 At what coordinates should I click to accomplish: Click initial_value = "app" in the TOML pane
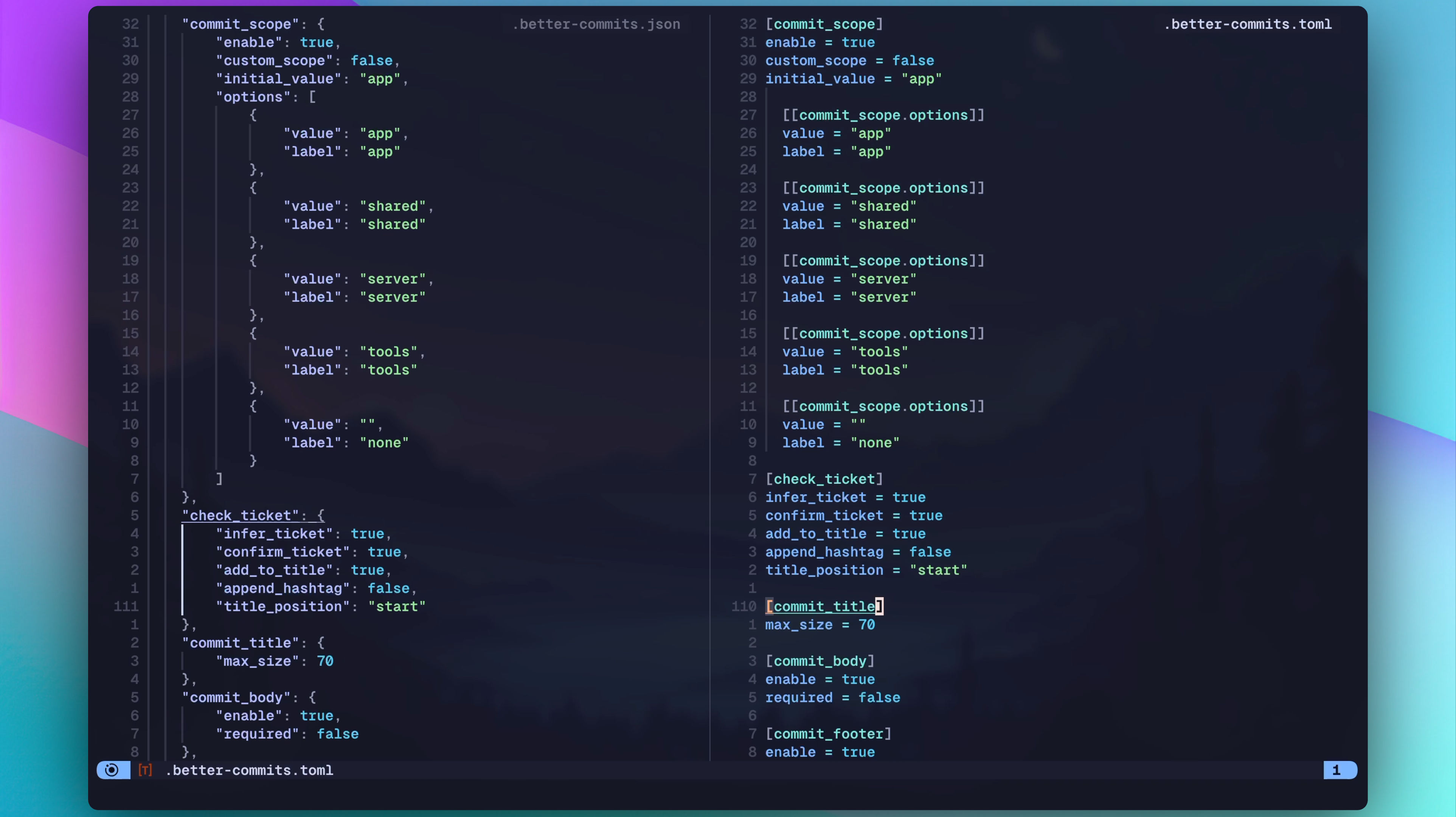coord(854,79)
